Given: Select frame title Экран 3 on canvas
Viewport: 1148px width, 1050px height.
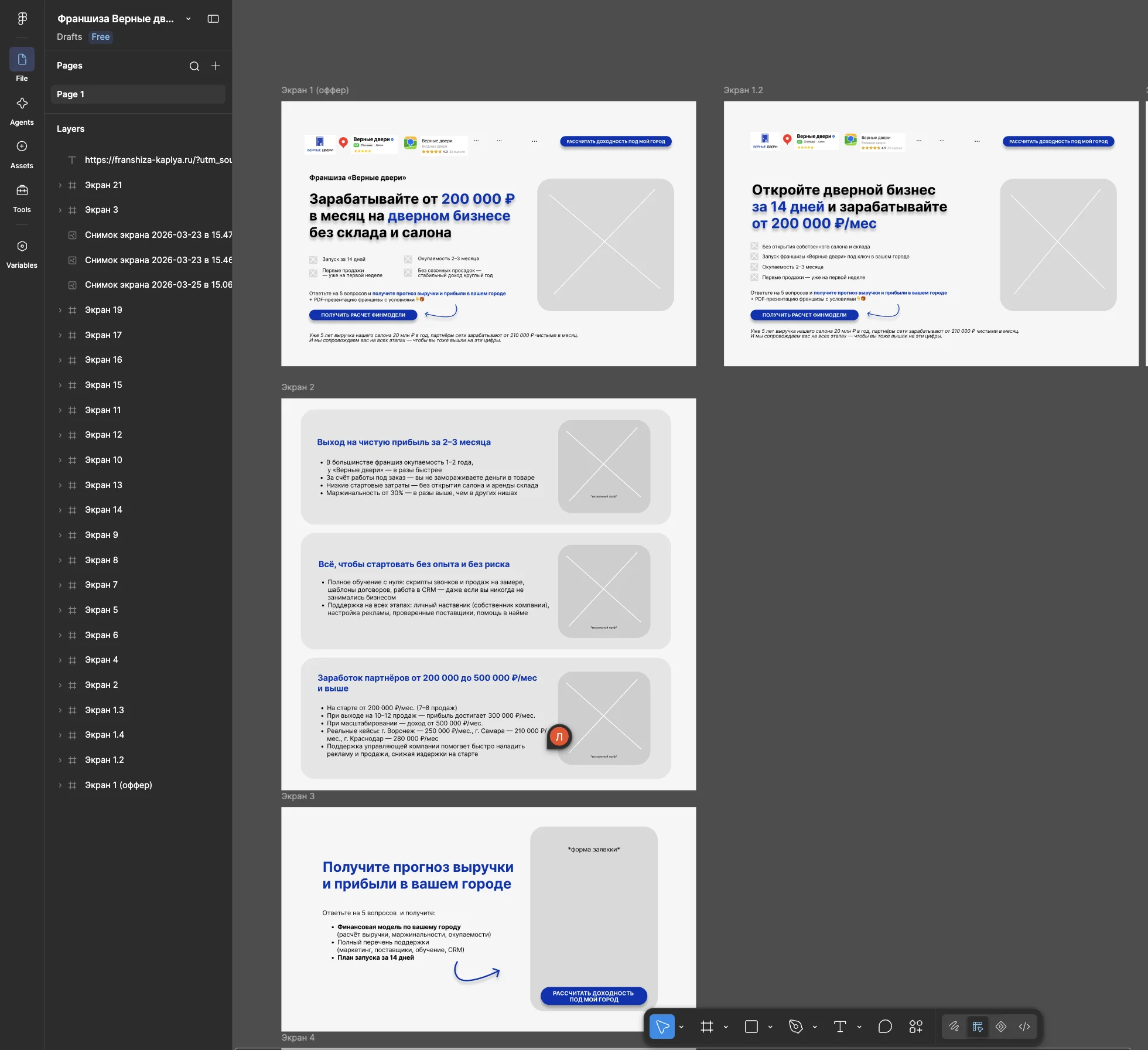Looking at the screenshot, I should (x=298, y=796).
